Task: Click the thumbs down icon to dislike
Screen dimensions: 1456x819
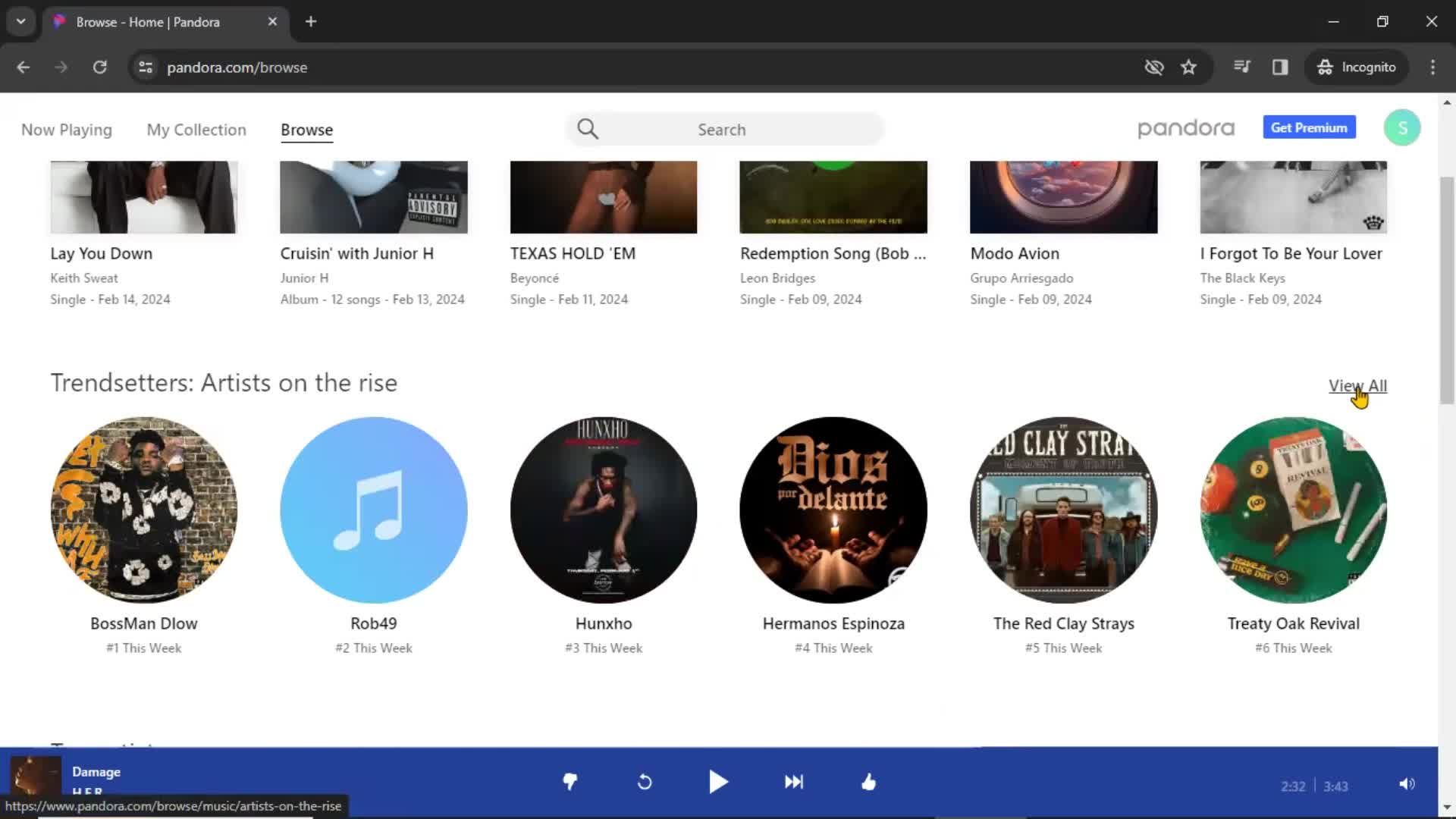Action: pos(570,782)
